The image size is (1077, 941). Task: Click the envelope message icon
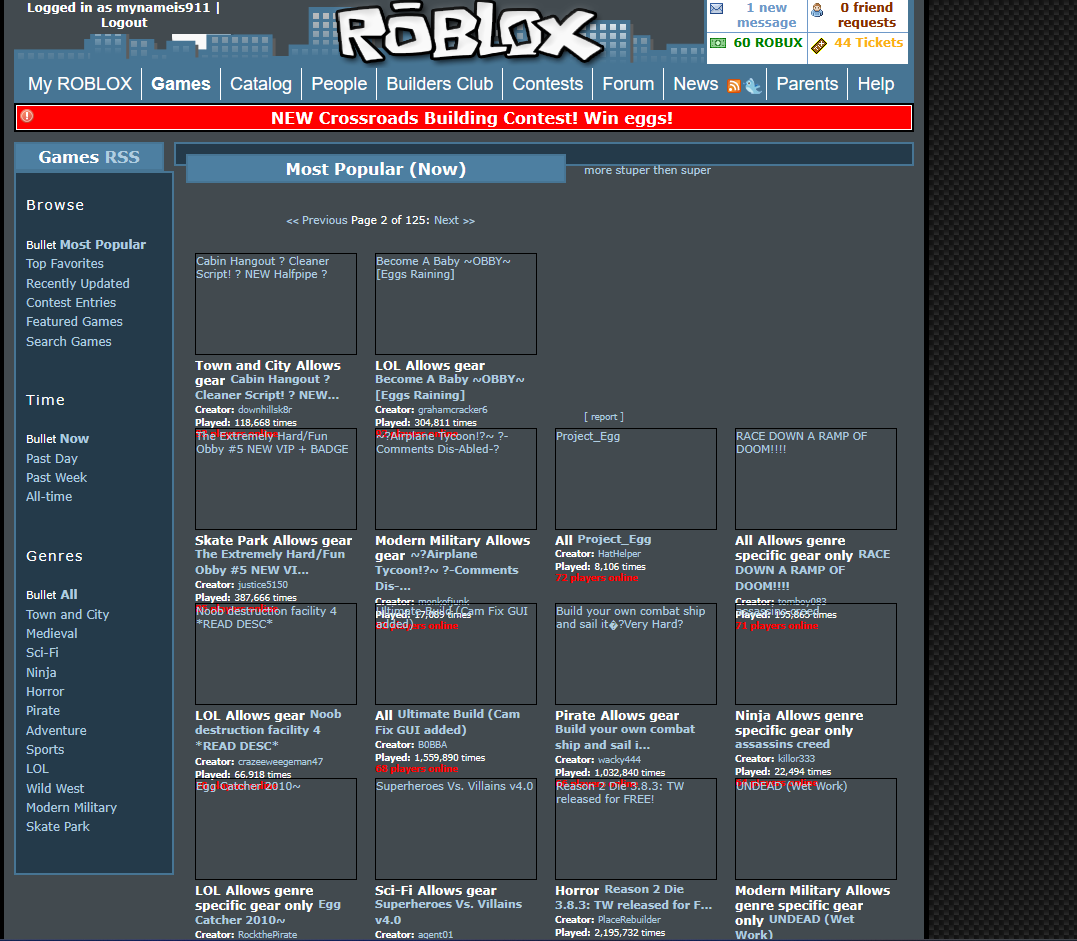[x=716, y=9]
